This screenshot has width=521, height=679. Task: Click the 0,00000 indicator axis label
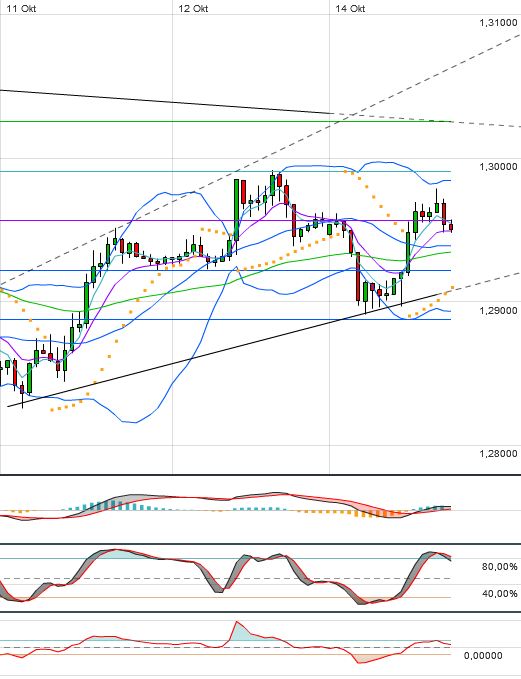483,656
